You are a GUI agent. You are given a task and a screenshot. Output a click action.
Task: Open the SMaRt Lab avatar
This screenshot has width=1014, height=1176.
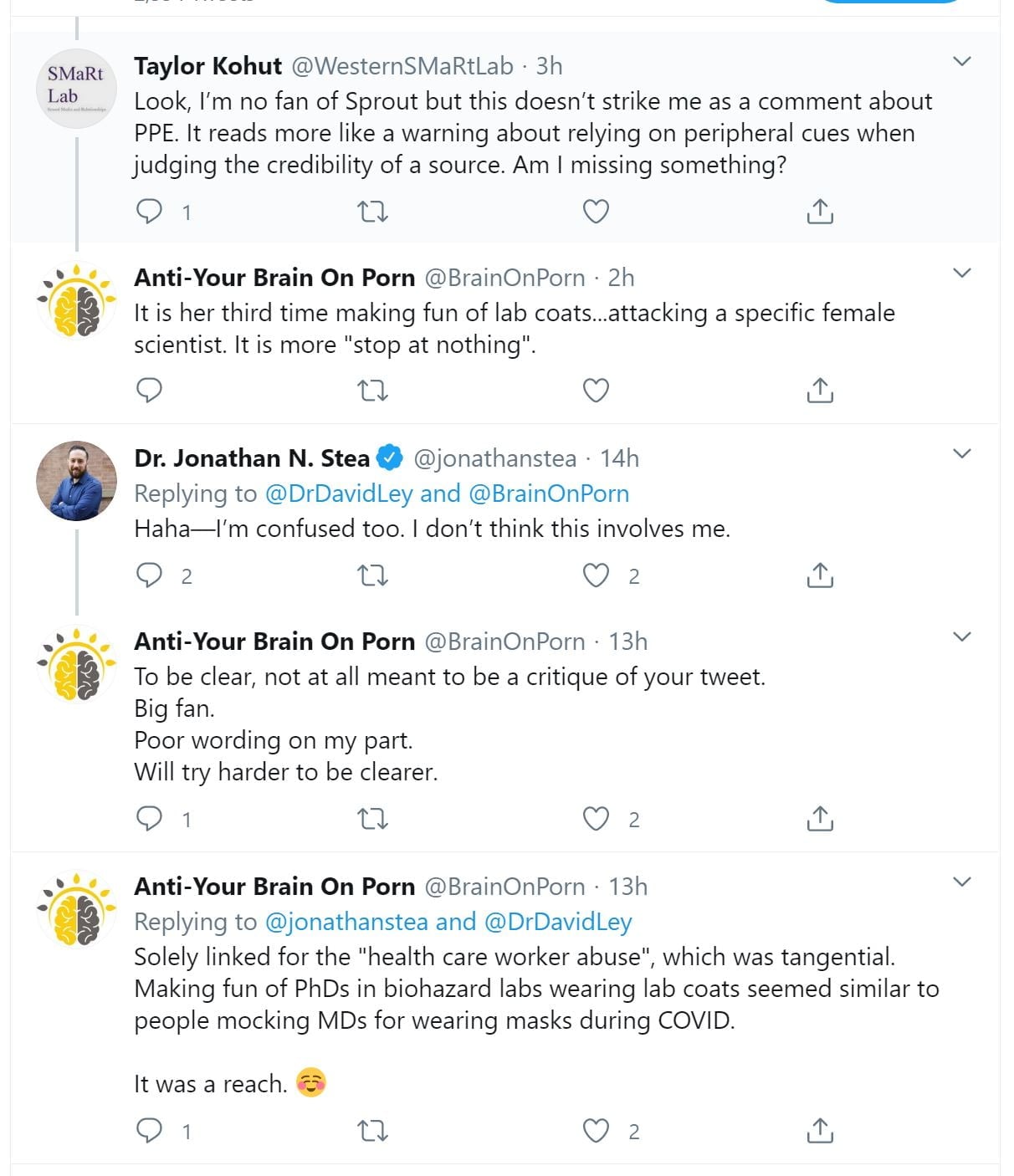pyautogui.click(x=76, y=87)
